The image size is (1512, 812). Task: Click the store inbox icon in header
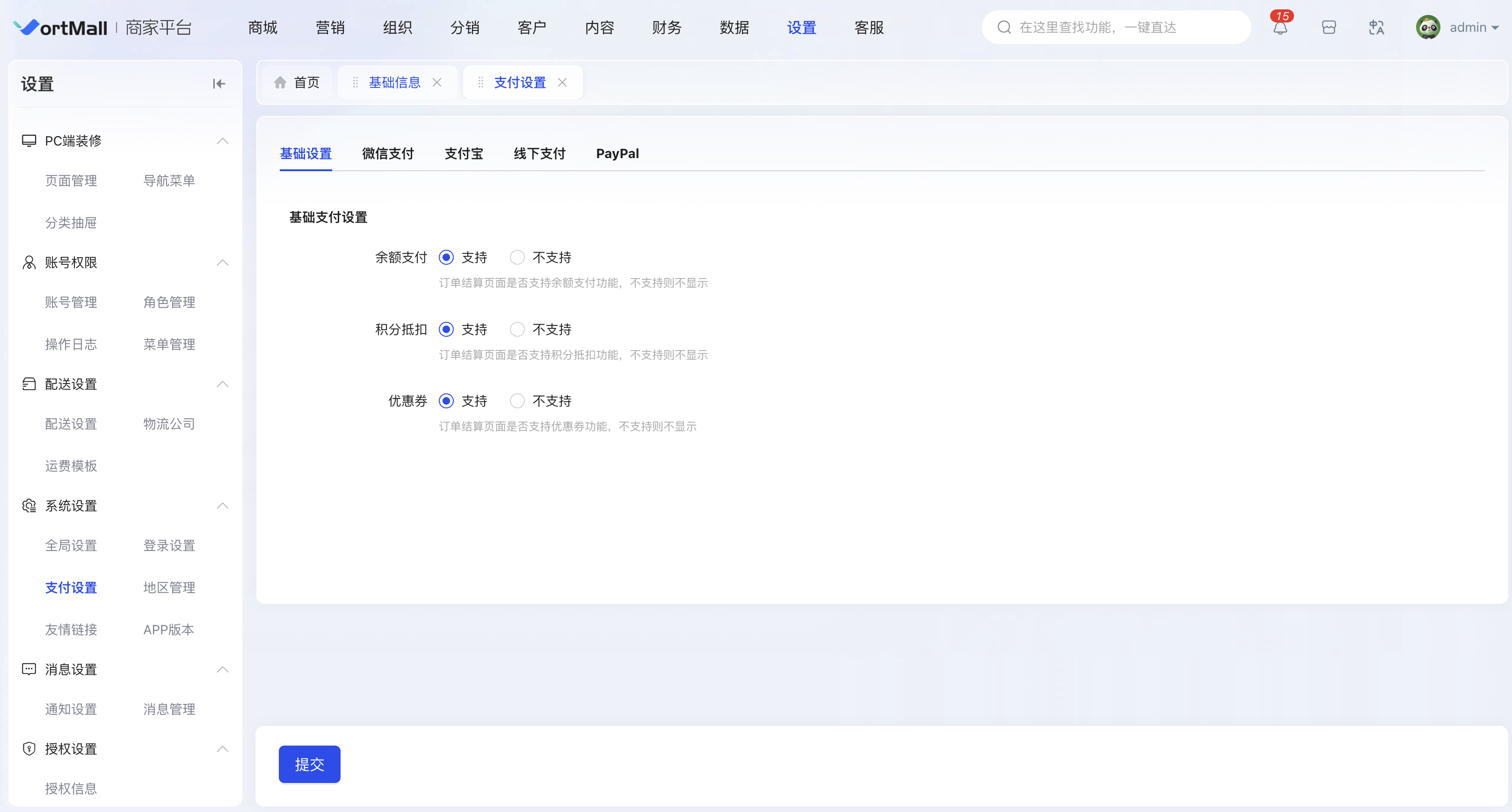1329,28
